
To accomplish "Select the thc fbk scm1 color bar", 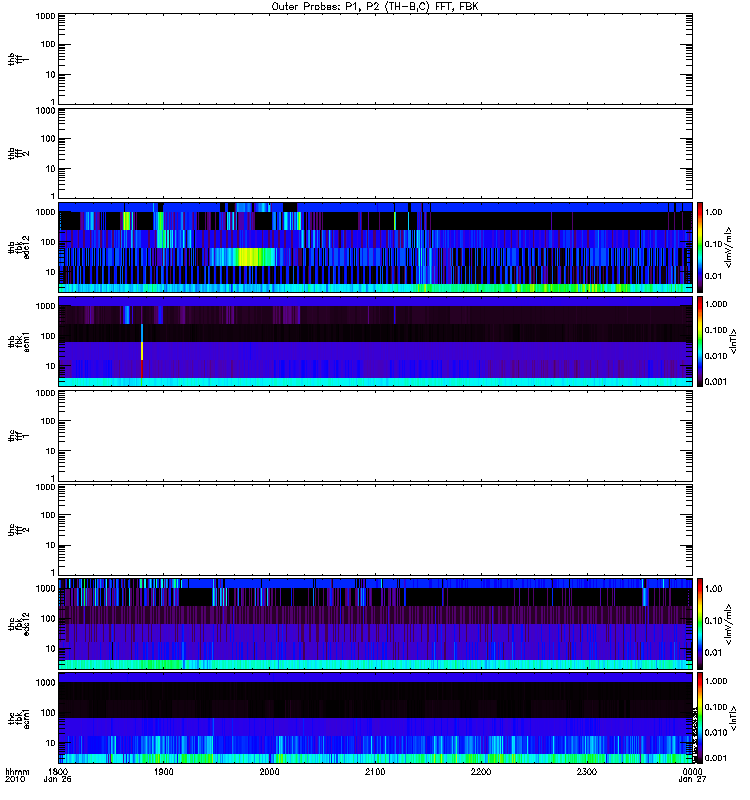I will [700, 718].
